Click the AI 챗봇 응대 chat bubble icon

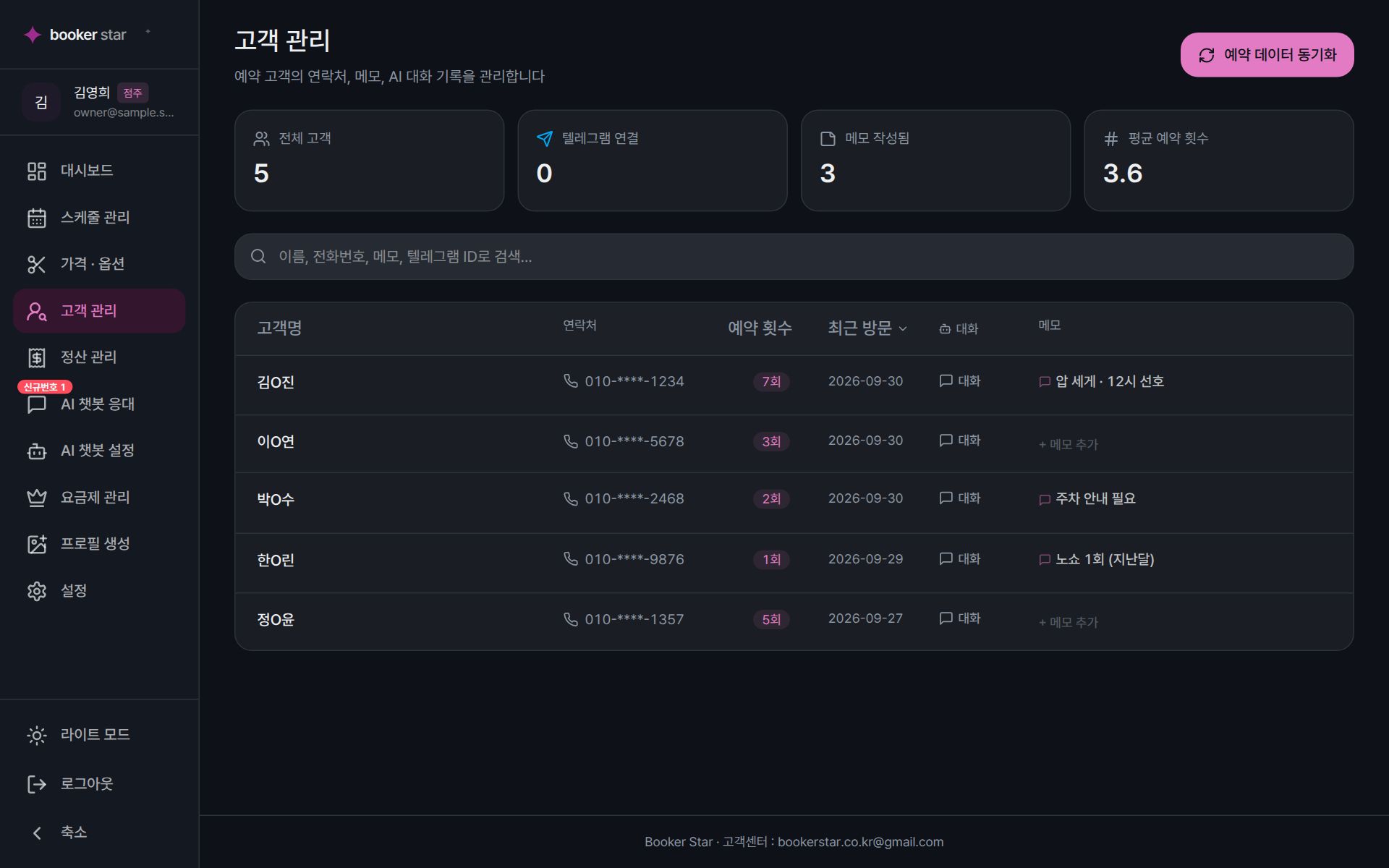pyautogui.click(x=37, y=404)
